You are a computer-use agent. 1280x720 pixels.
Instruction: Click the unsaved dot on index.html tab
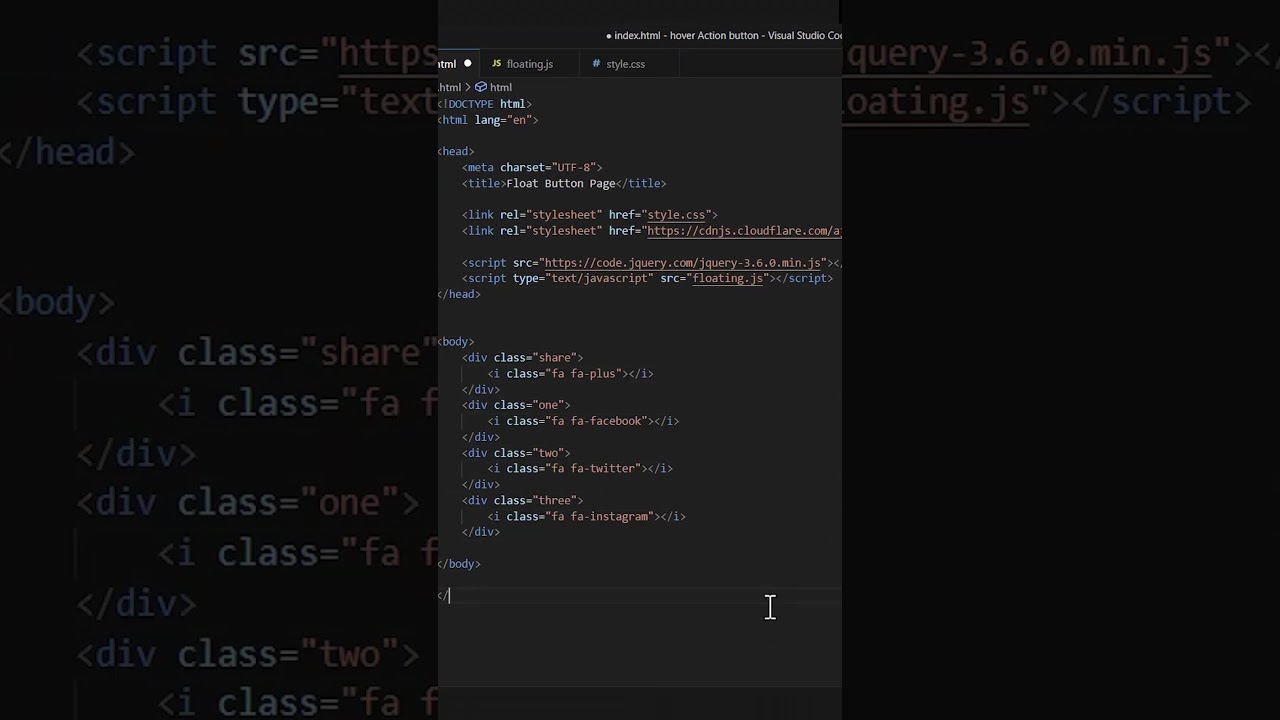tap(467, 64)
